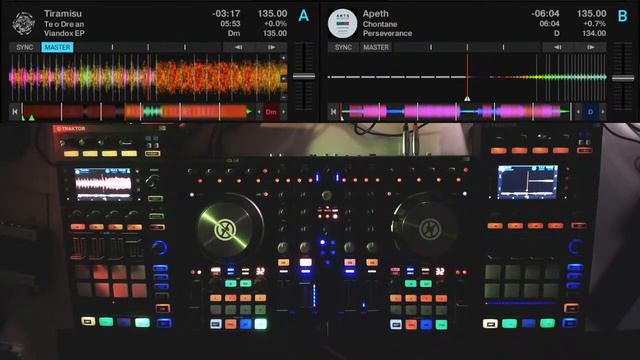640x360 pixels.
Task: Click the 'Chontane' artist name
Action: (380, 24)
